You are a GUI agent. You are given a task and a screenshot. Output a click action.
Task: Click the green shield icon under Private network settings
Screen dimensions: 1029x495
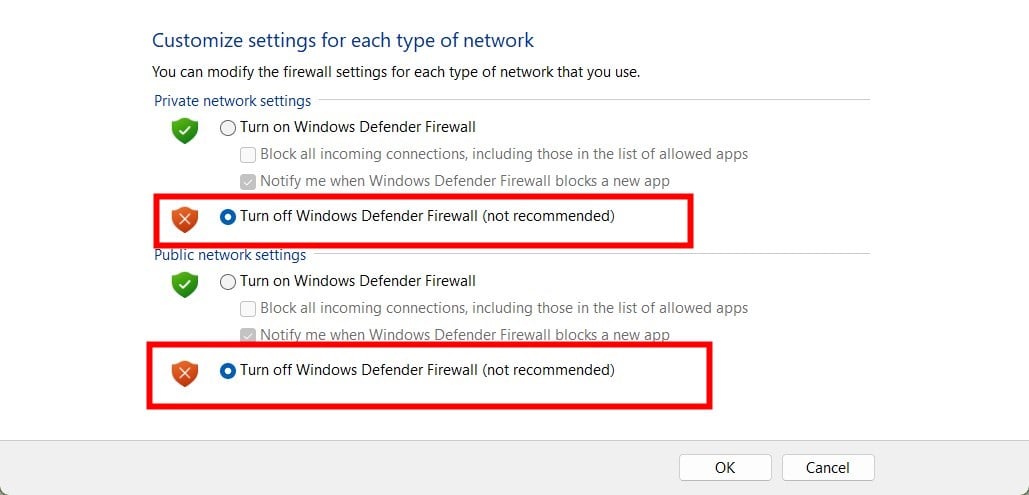click(185, 130)
